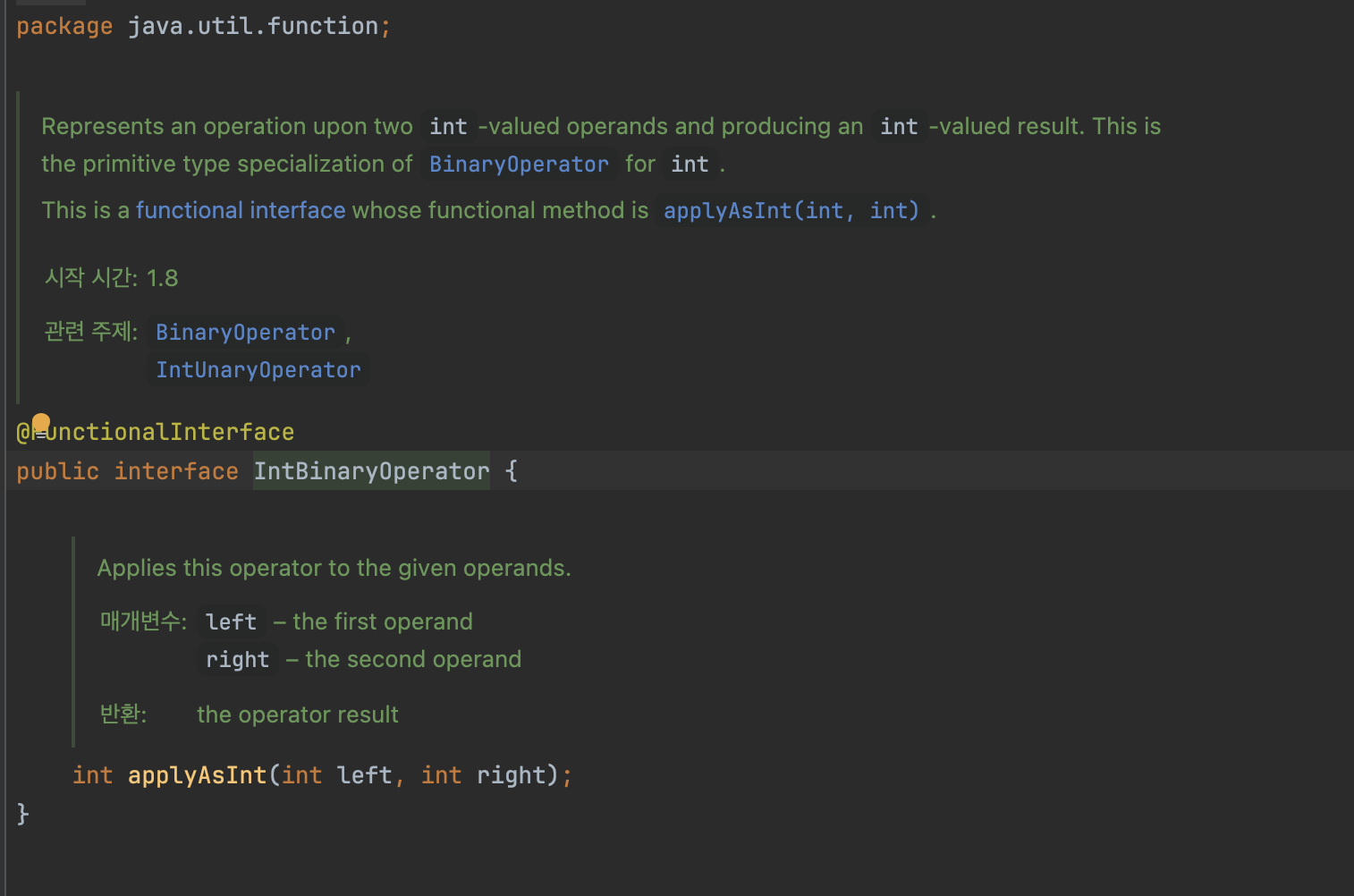
Task: Click the '관련 주제:' label
Action: point(91,332)
